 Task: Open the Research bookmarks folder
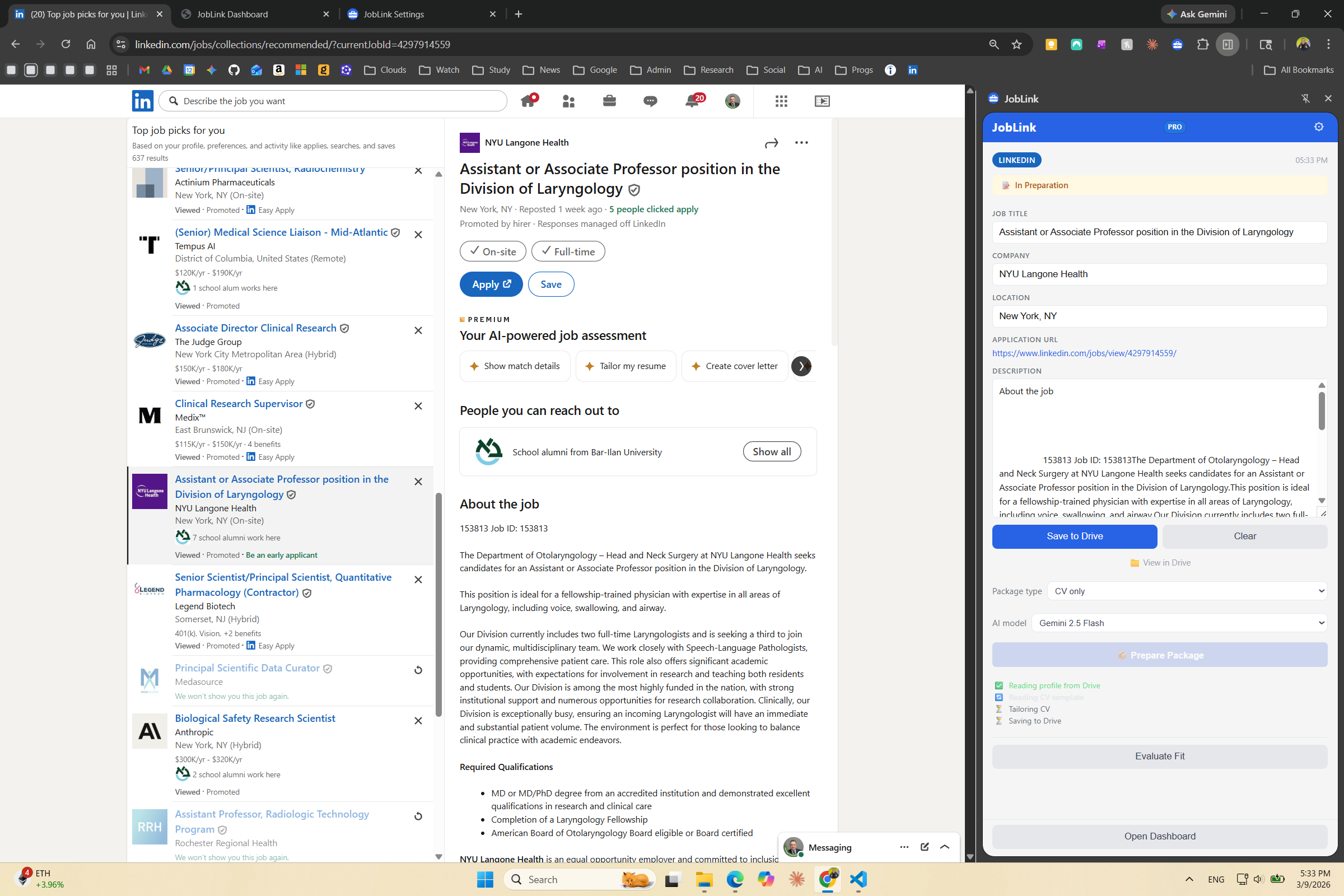pos(708,71)
